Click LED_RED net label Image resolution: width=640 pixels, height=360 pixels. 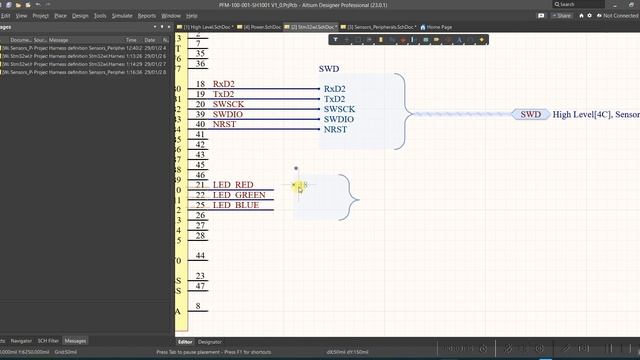pyautogui.click(x=233, y=184)
